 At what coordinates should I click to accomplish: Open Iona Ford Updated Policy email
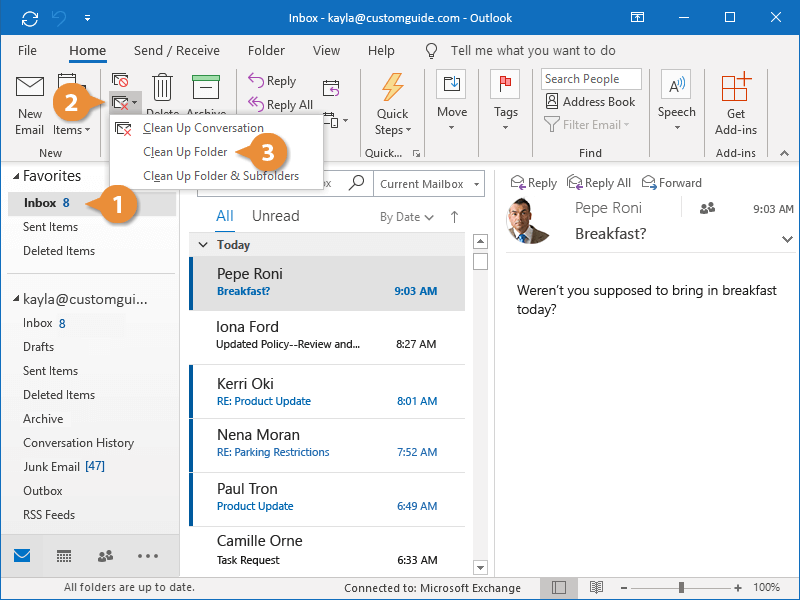[x=327, y=335]
